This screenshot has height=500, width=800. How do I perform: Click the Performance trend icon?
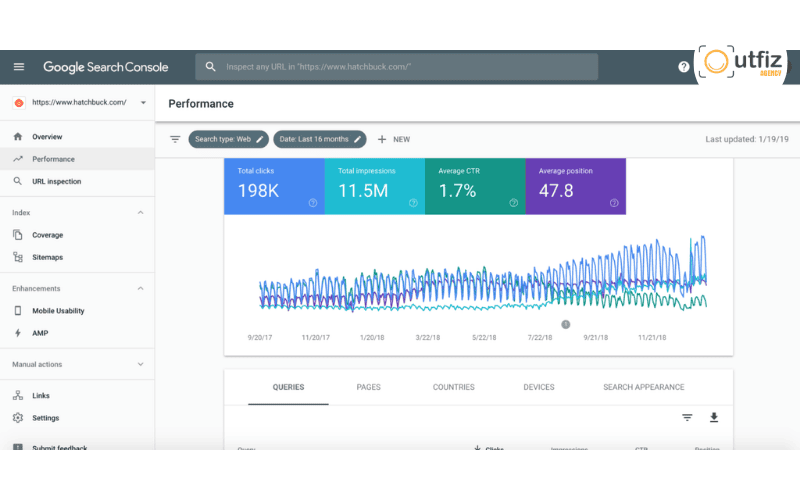coord(18,159)
